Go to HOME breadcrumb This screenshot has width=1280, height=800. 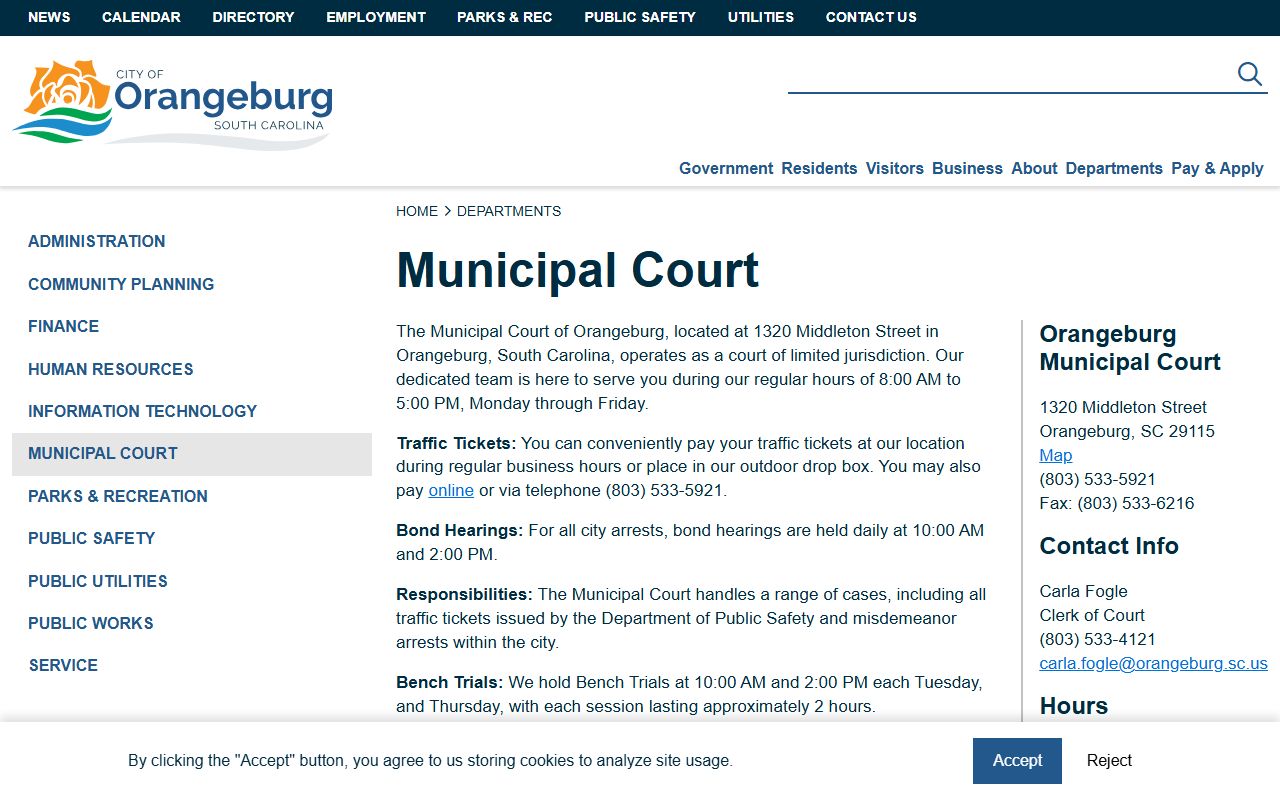(x=417, y=211)
